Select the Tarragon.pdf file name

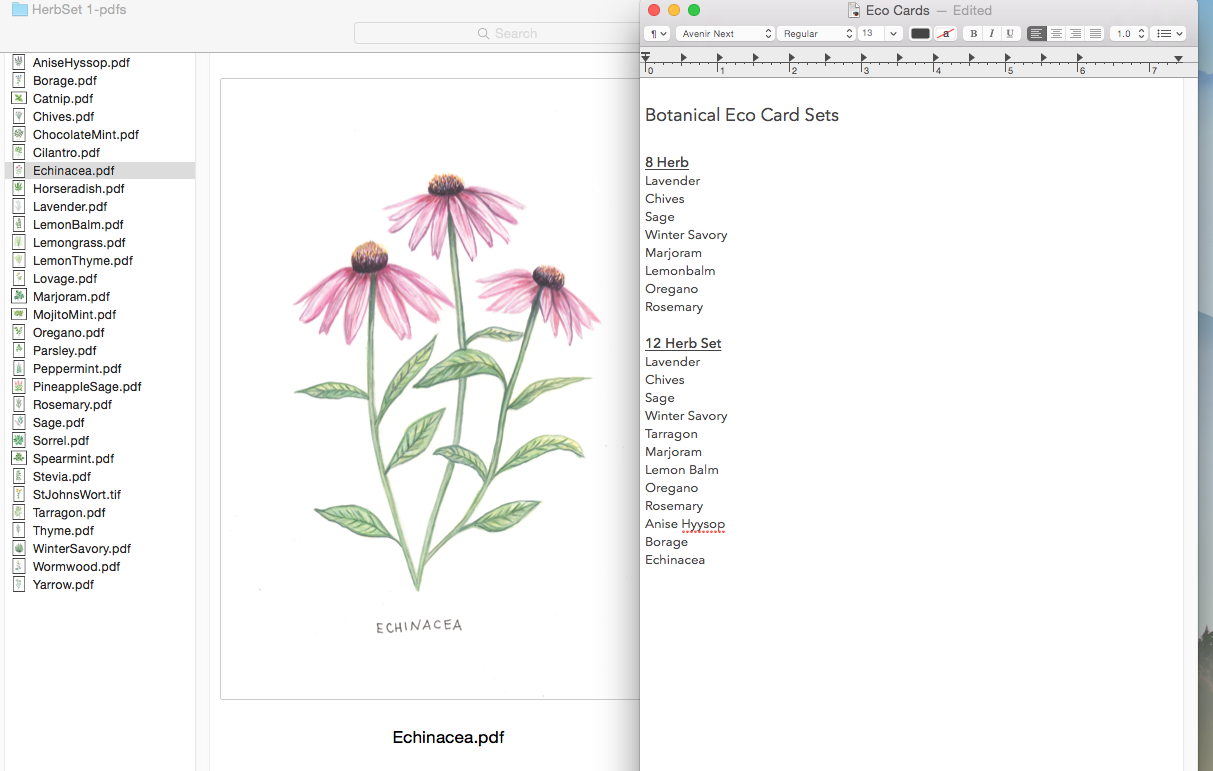[69, 512]
